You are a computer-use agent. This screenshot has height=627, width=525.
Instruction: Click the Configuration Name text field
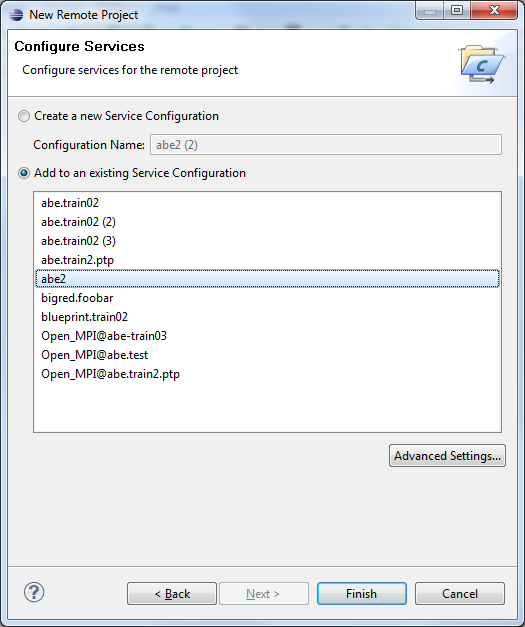[325, 145]
